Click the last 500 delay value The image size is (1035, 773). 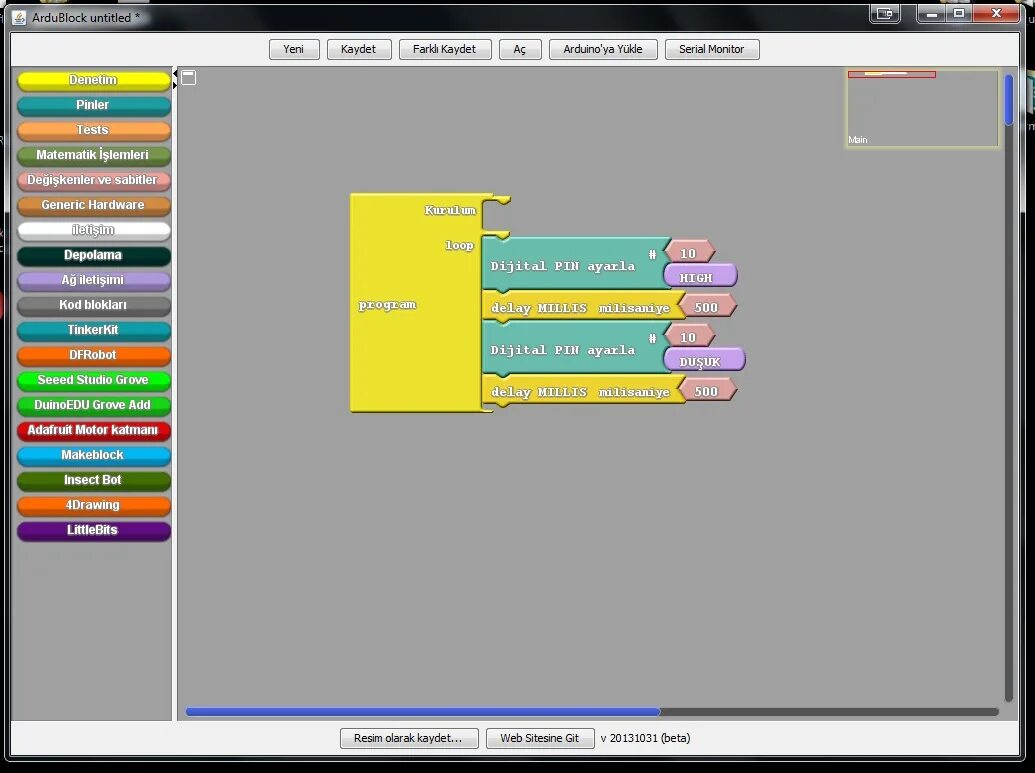pos(707,391)
